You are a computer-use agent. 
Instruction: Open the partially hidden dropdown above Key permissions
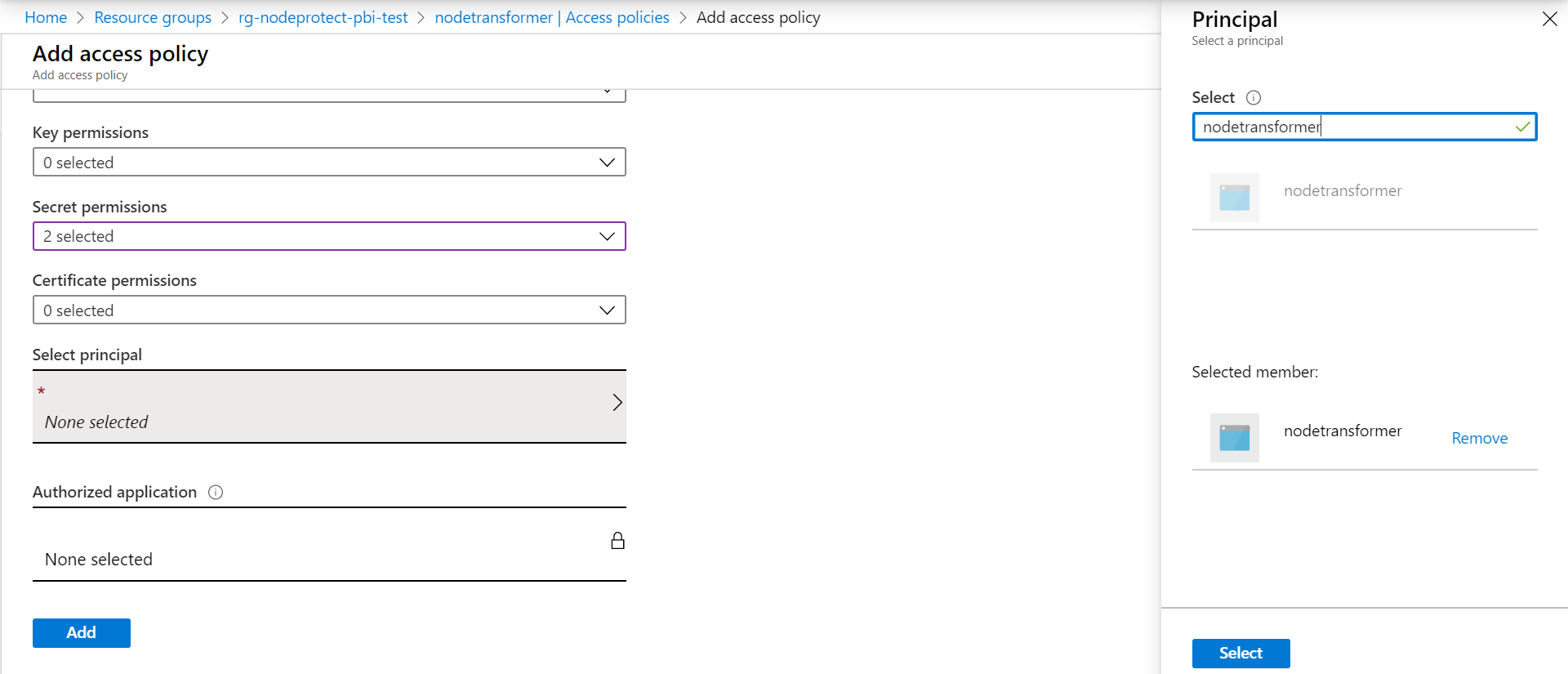pos(329,95)
